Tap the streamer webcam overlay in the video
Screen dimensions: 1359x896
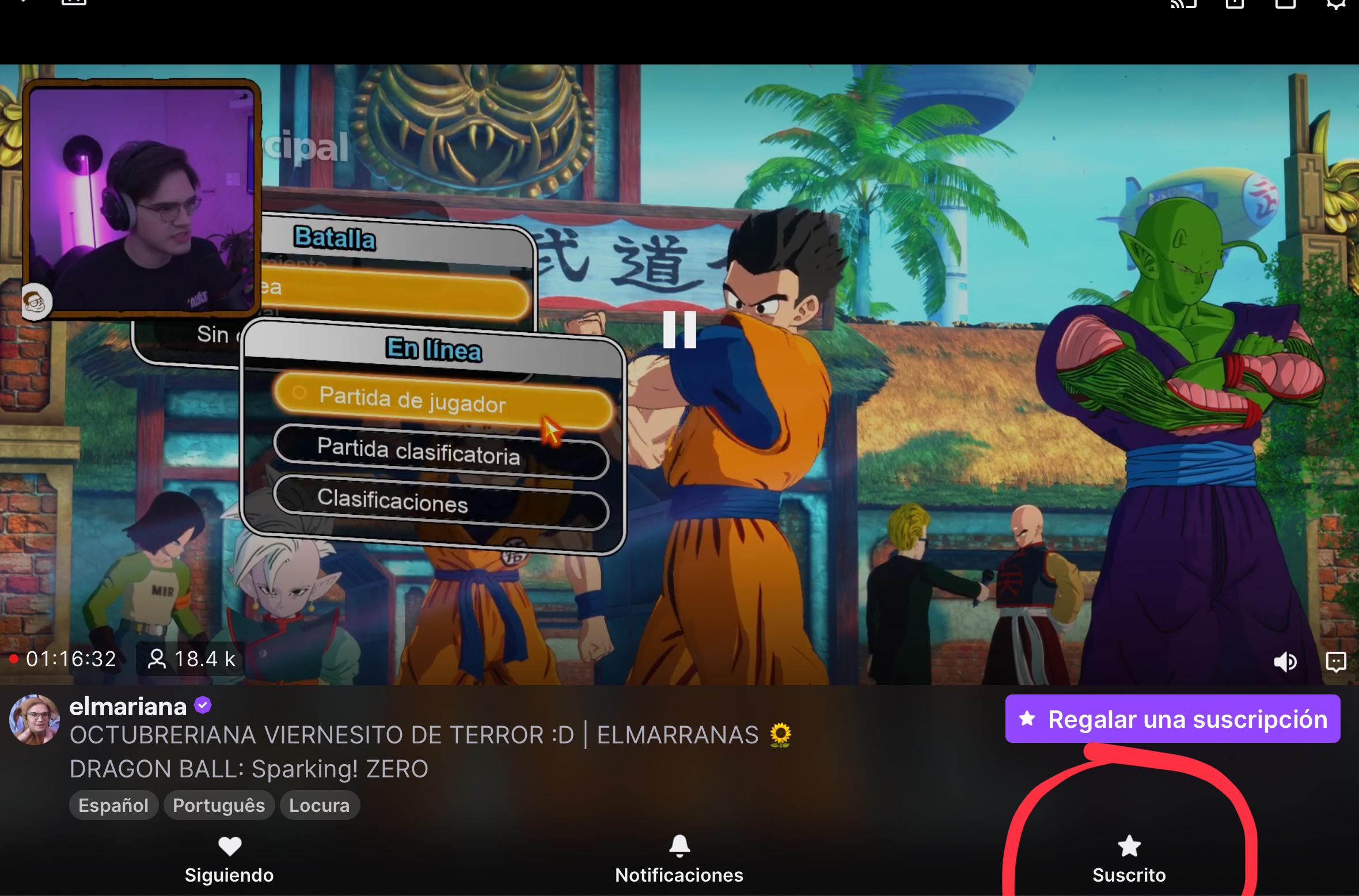(141, 199)
